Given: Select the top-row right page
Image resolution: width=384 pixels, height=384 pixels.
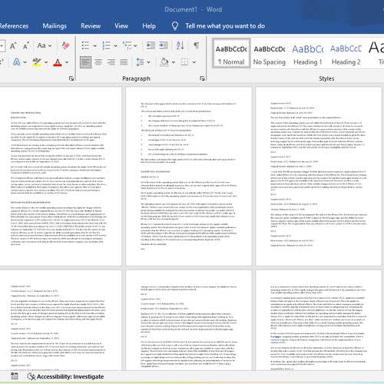Looking at the screenshot, I should (x=319, y=177).
